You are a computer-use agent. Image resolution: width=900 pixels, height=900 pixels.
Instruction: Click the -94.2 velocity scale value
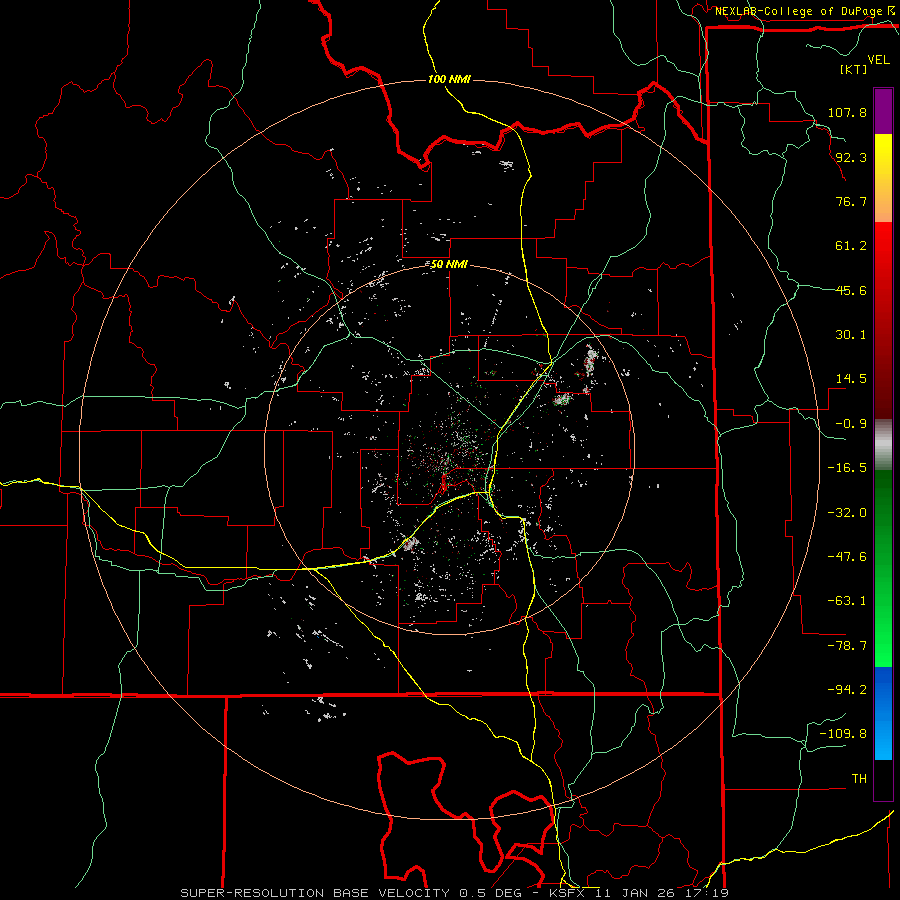tap(847, 690)
